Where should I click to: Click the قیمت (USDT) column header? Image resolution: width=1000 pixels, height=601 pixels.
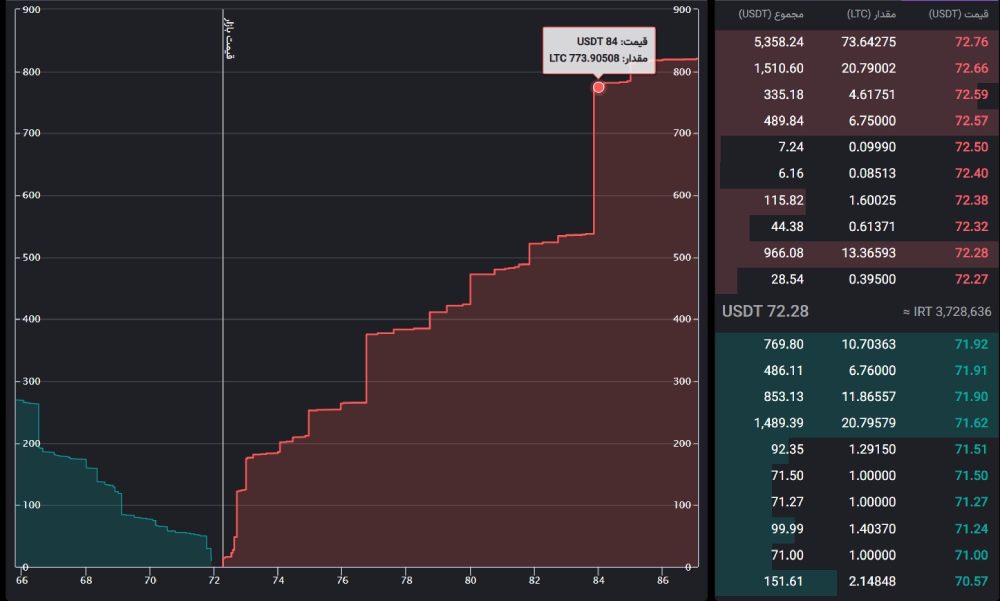[959, 14]
